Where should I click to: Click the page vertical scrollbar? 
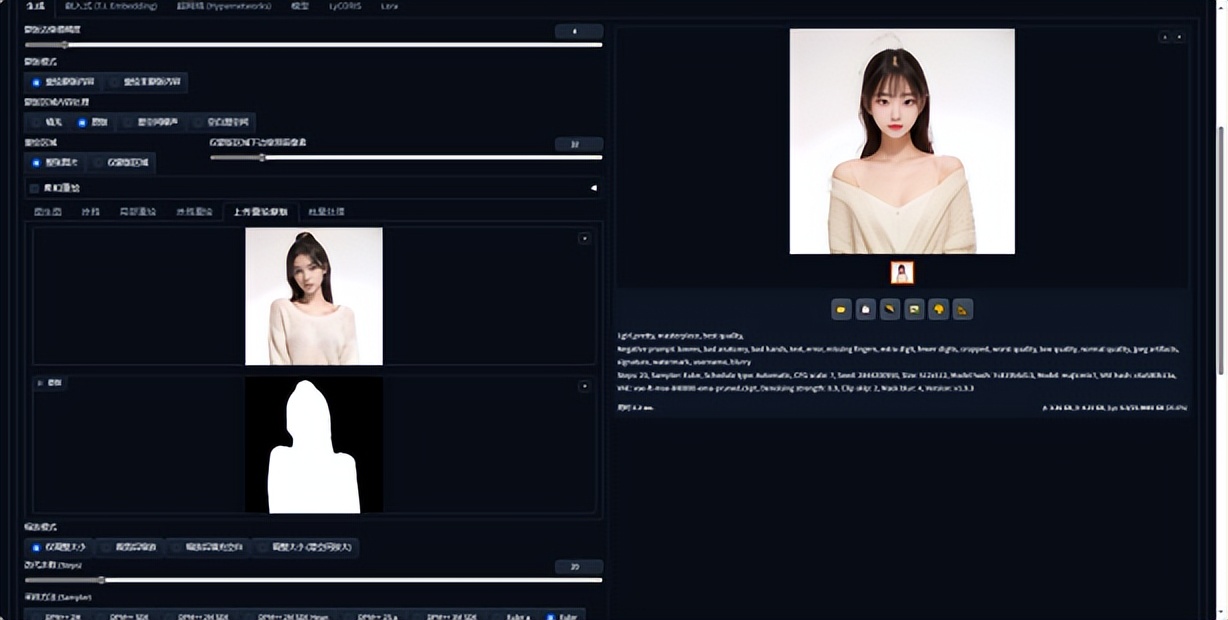pos(1221,250)
